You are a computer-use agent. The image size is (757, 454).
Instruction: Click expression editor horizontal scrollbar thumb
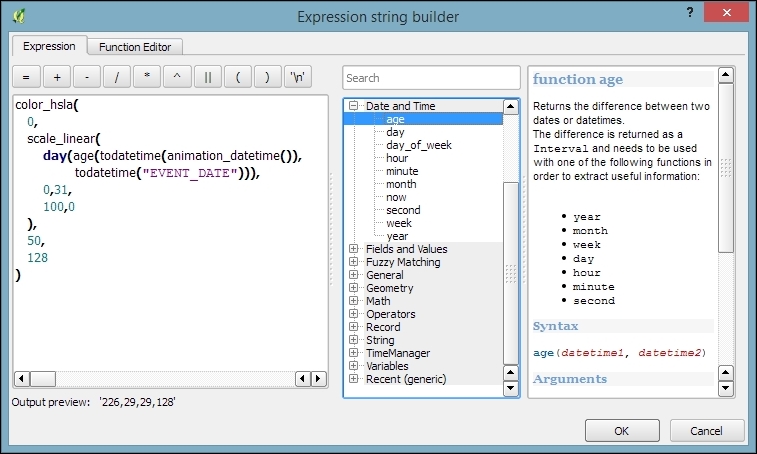click(43, 379)
